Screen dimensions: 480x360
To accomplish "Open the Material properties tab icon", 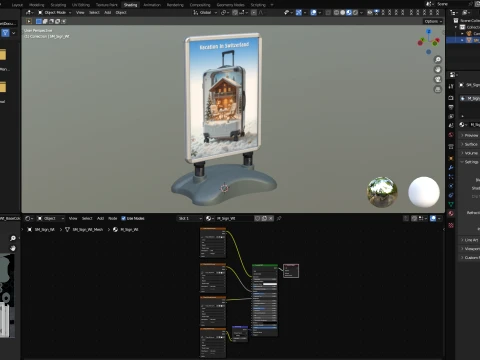I will (451, 213).
